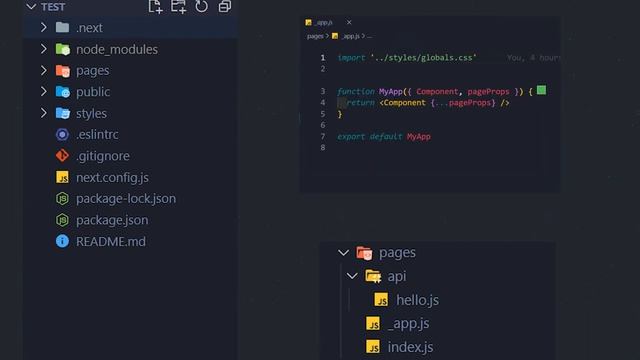
Task: Select the api folder label
Action: (x=397, y=277)
